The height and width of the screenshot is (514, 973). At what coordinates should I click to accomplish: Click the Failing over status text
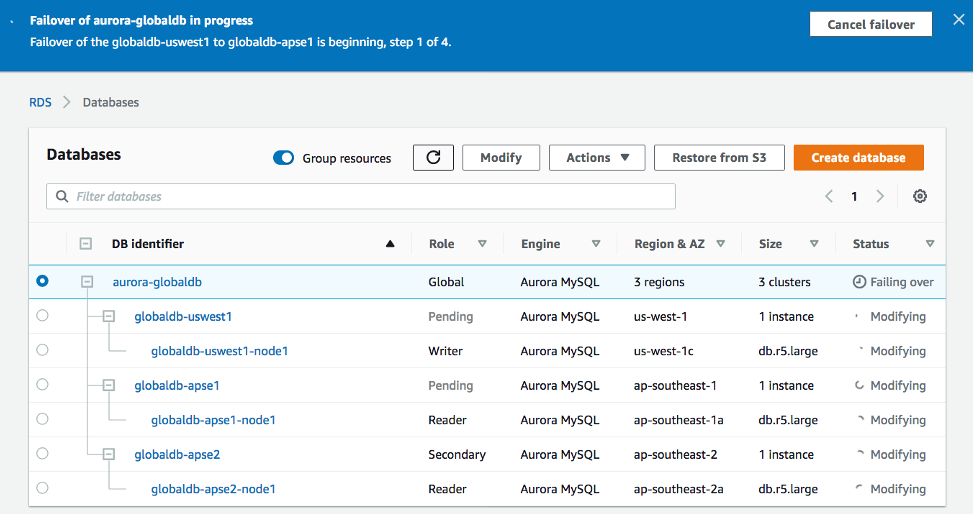coord(902,282)
